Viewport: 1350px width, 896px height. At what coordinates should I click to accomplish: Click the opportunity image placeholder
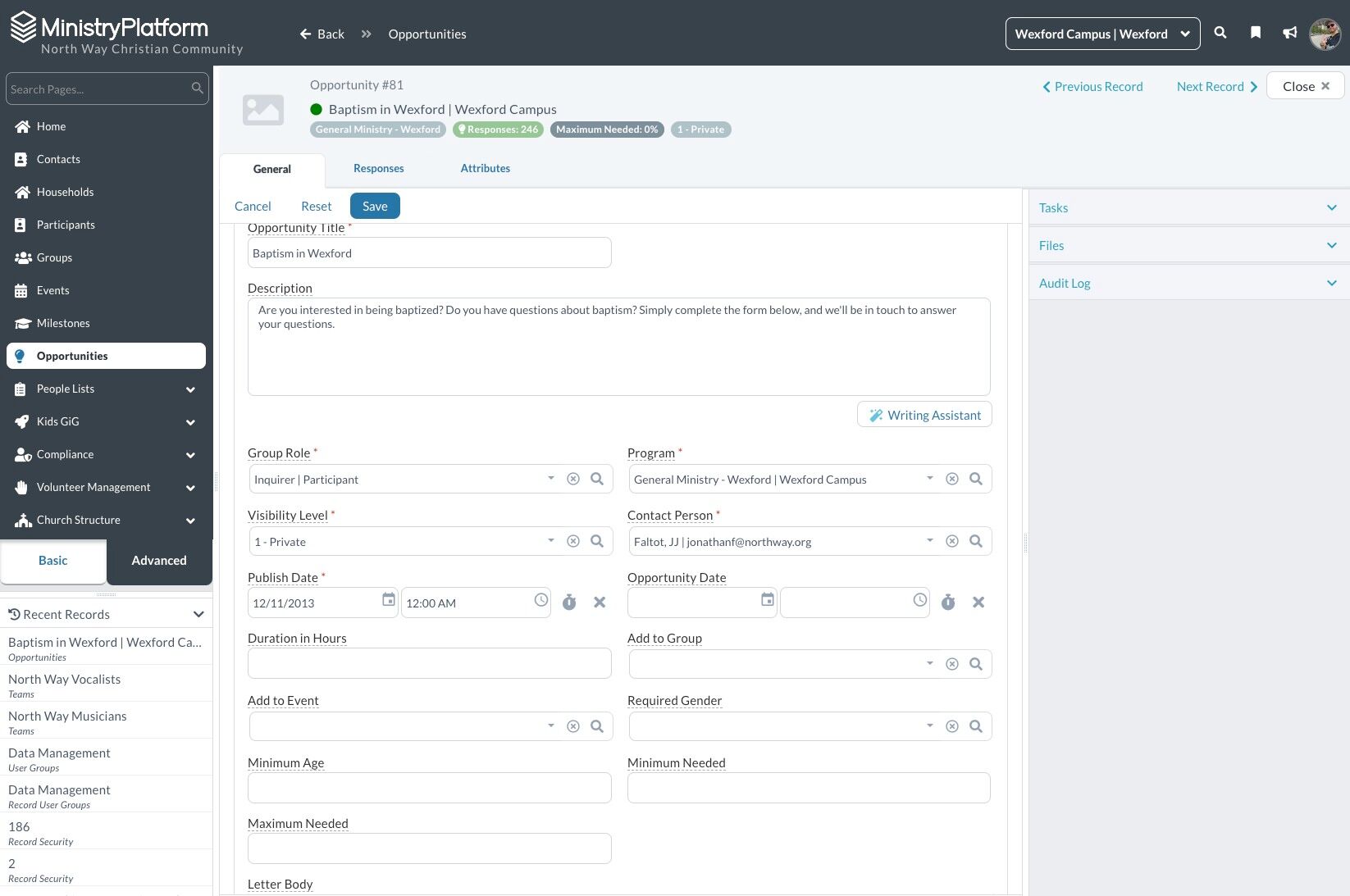263,110
